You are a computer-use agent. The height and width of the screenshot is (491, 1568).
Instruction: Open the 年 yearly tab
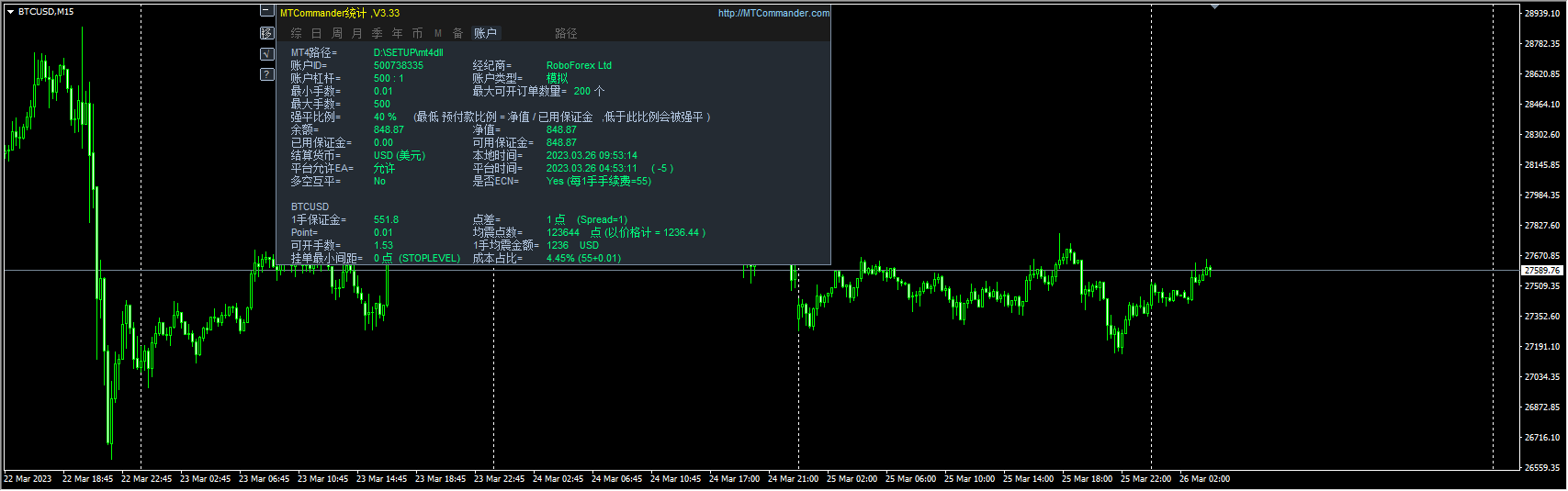click(398, 33)
